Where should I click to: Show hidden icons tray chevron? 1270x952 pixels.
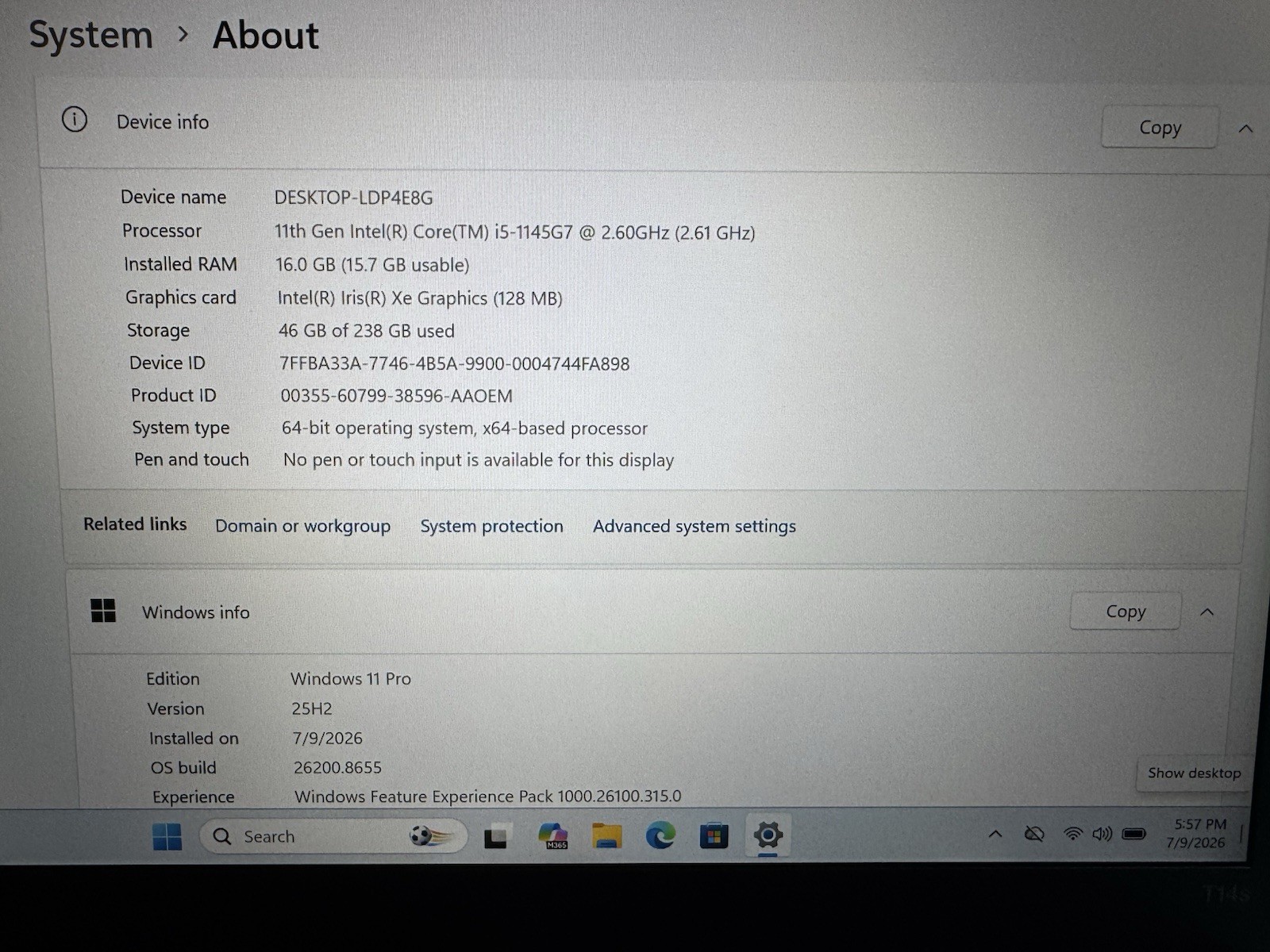tap(995, 834)
